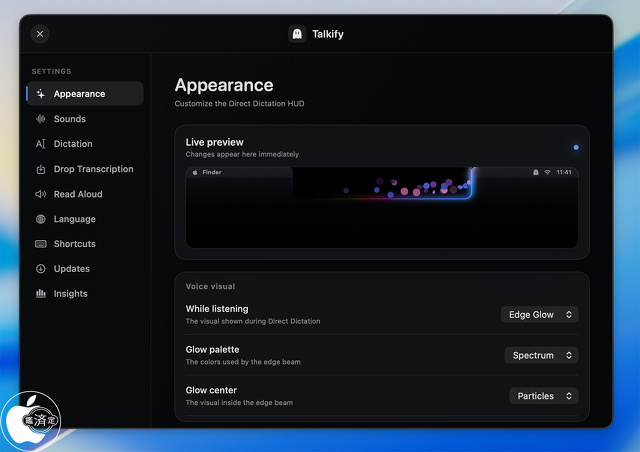Image resolution: width=640 pixels, height=452 pixels.
Task: Open the Sounds settings section
Action: (85, 119)
